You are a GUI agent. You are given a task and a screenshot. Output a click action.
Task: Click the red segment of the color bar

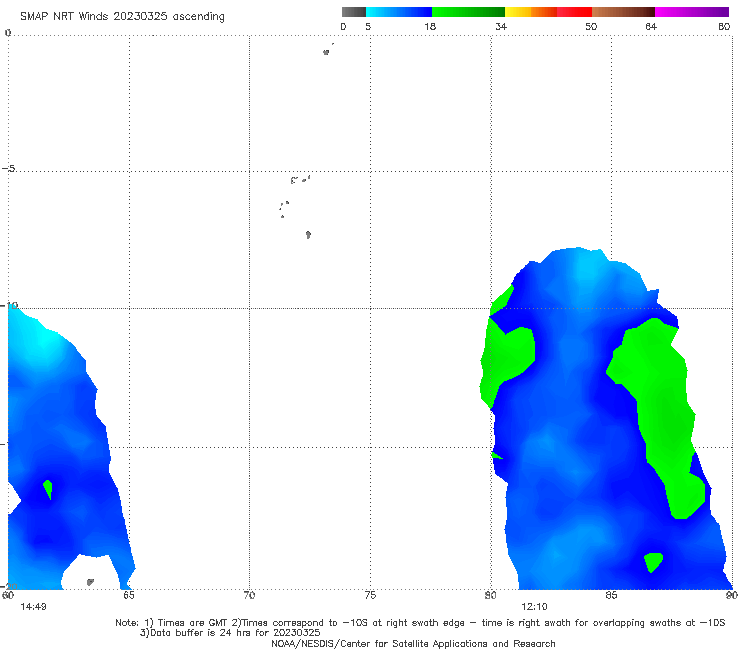click(x=574, y=12)
